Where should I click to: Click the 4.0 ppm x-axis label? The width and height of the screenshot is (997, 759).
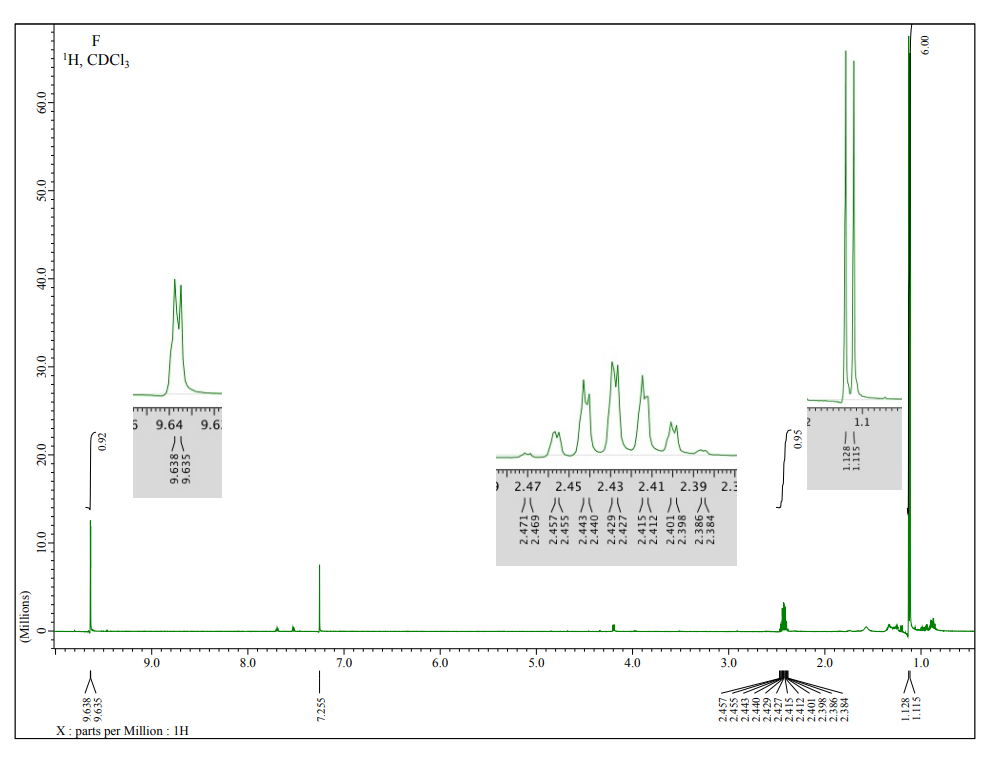click(632, 663)
